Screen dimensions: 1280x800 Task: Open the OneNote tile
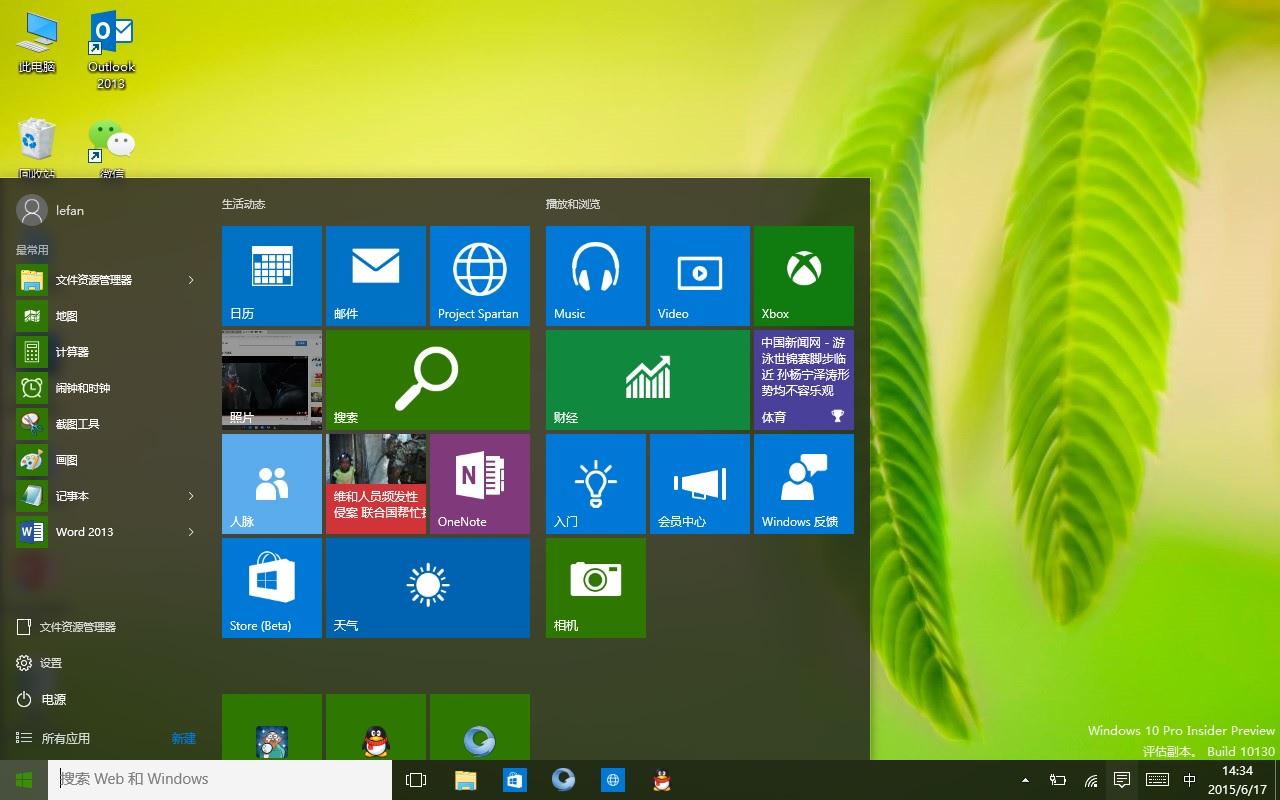click(x=479, y=483)
